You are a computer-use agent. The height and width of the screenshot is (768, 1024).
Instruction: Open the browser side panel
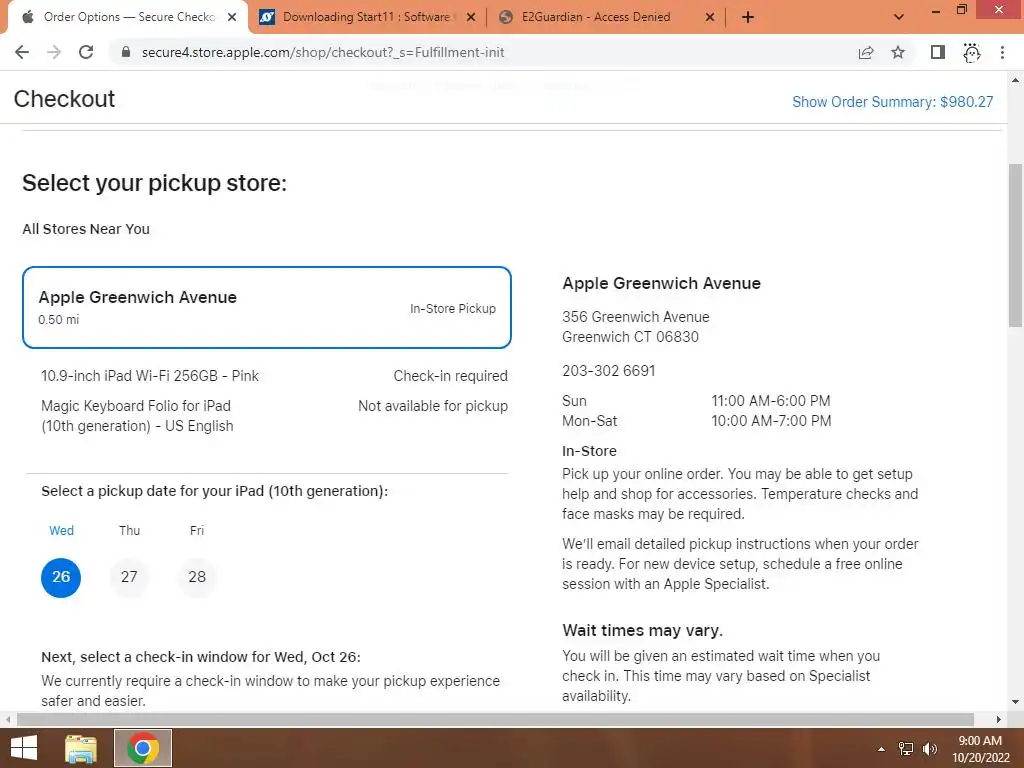pos(938,52)
